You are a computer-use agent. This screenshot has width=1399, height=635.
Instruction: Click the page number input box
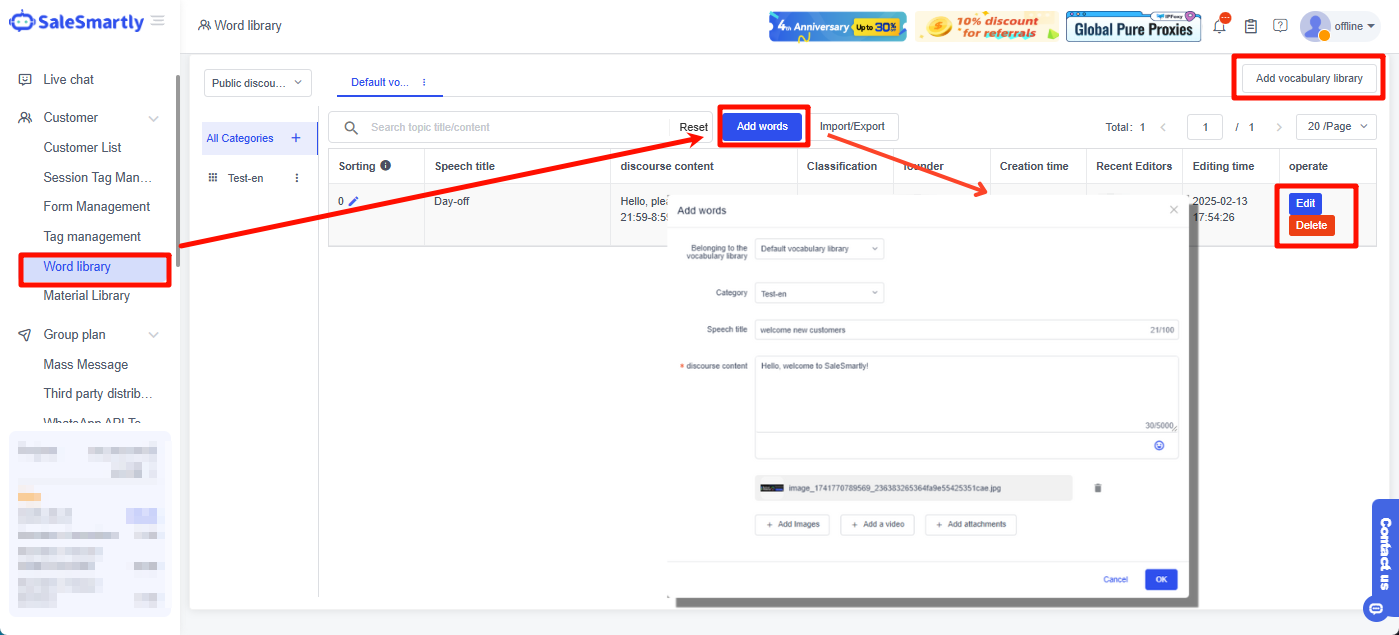1205,127
